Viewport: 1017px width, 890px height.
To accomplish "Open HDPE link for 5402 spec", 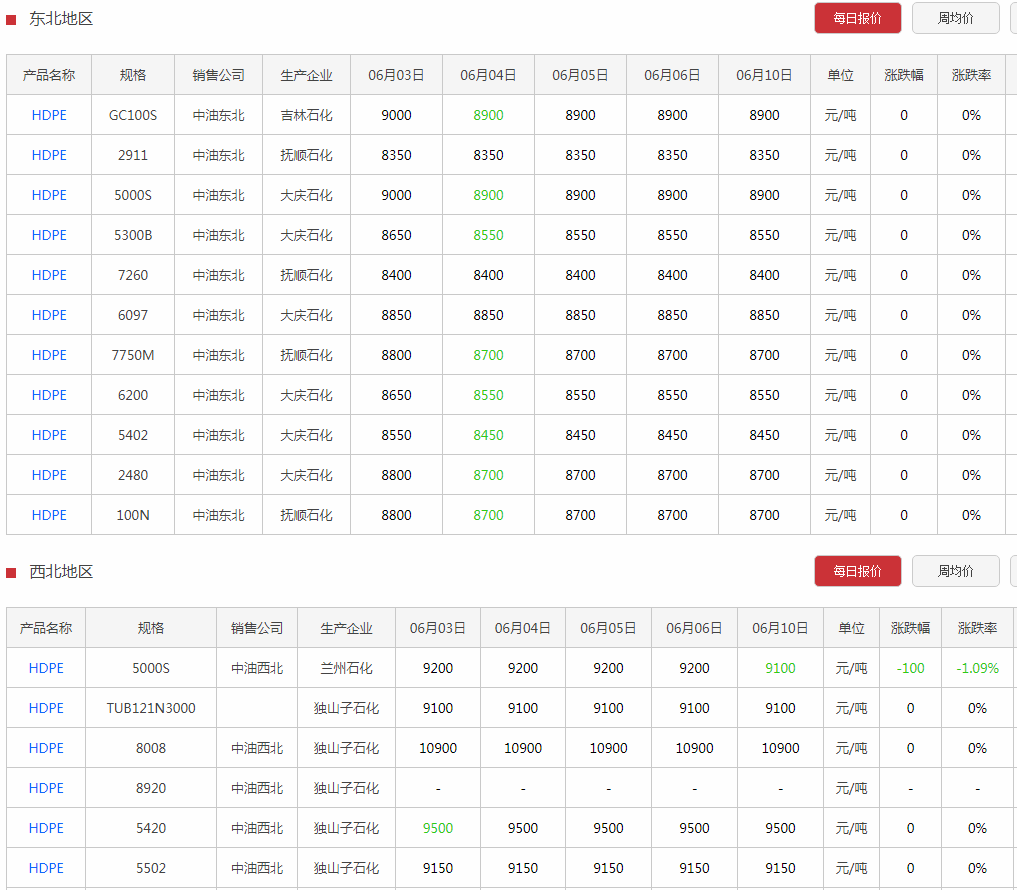I will pos(49,435).
